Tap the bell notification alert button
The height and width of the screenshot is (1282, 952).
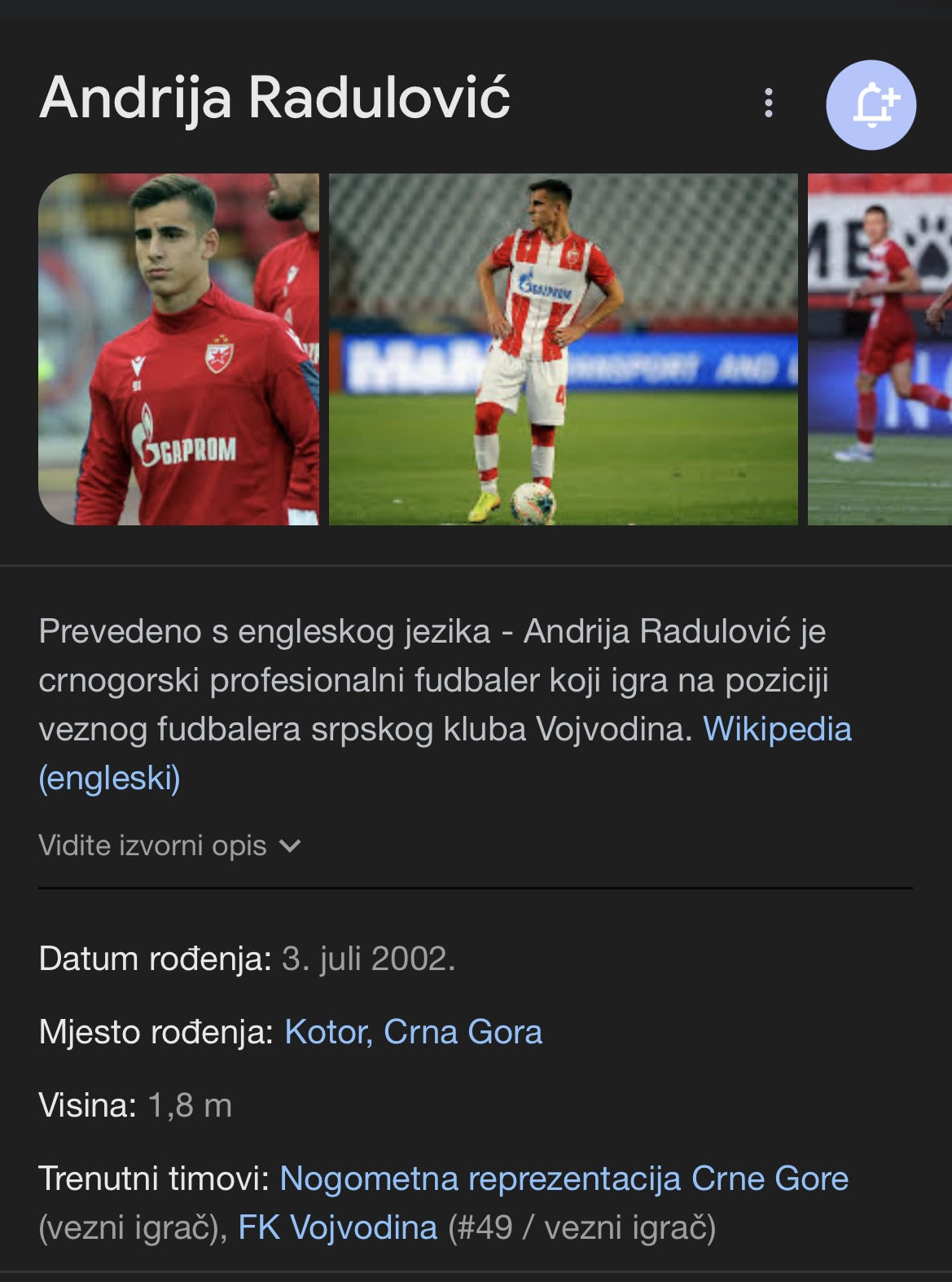(x=871, y=105)
